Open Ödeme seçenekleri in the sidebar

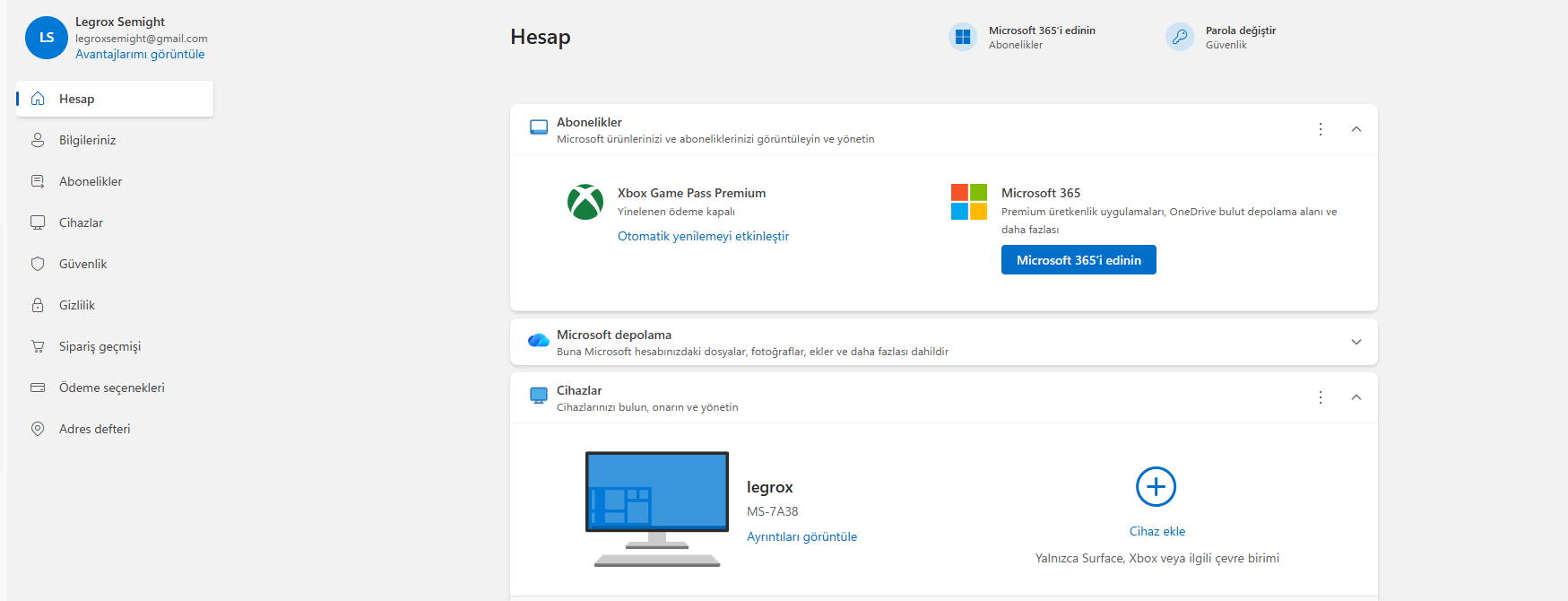[115, 388]
